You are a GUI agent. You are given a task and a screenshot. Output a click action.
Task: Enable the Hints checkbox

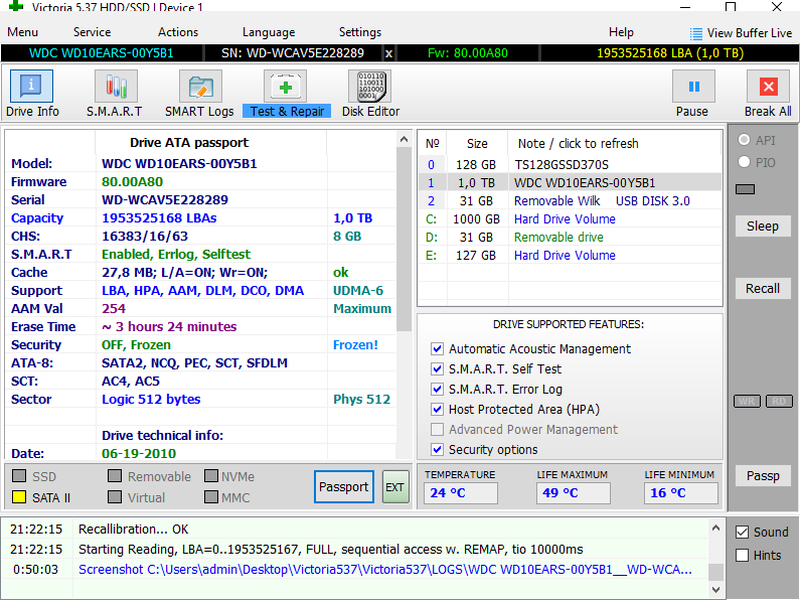click(742, 555)
